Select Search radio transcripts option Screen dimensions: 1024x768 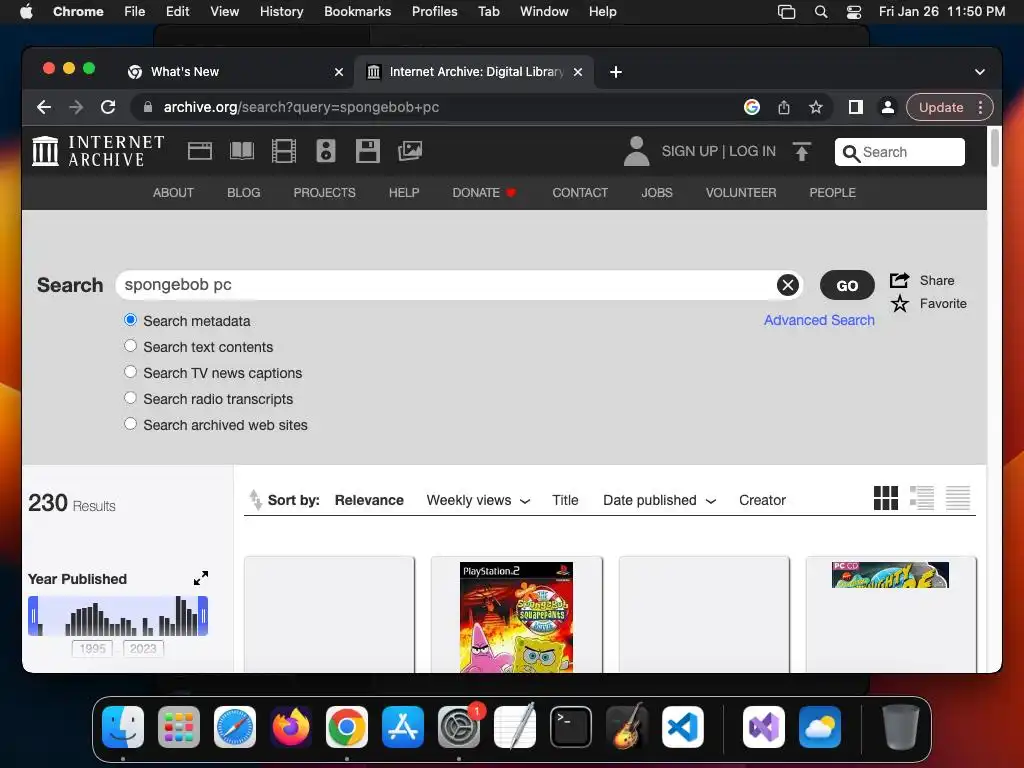(131, 398)
